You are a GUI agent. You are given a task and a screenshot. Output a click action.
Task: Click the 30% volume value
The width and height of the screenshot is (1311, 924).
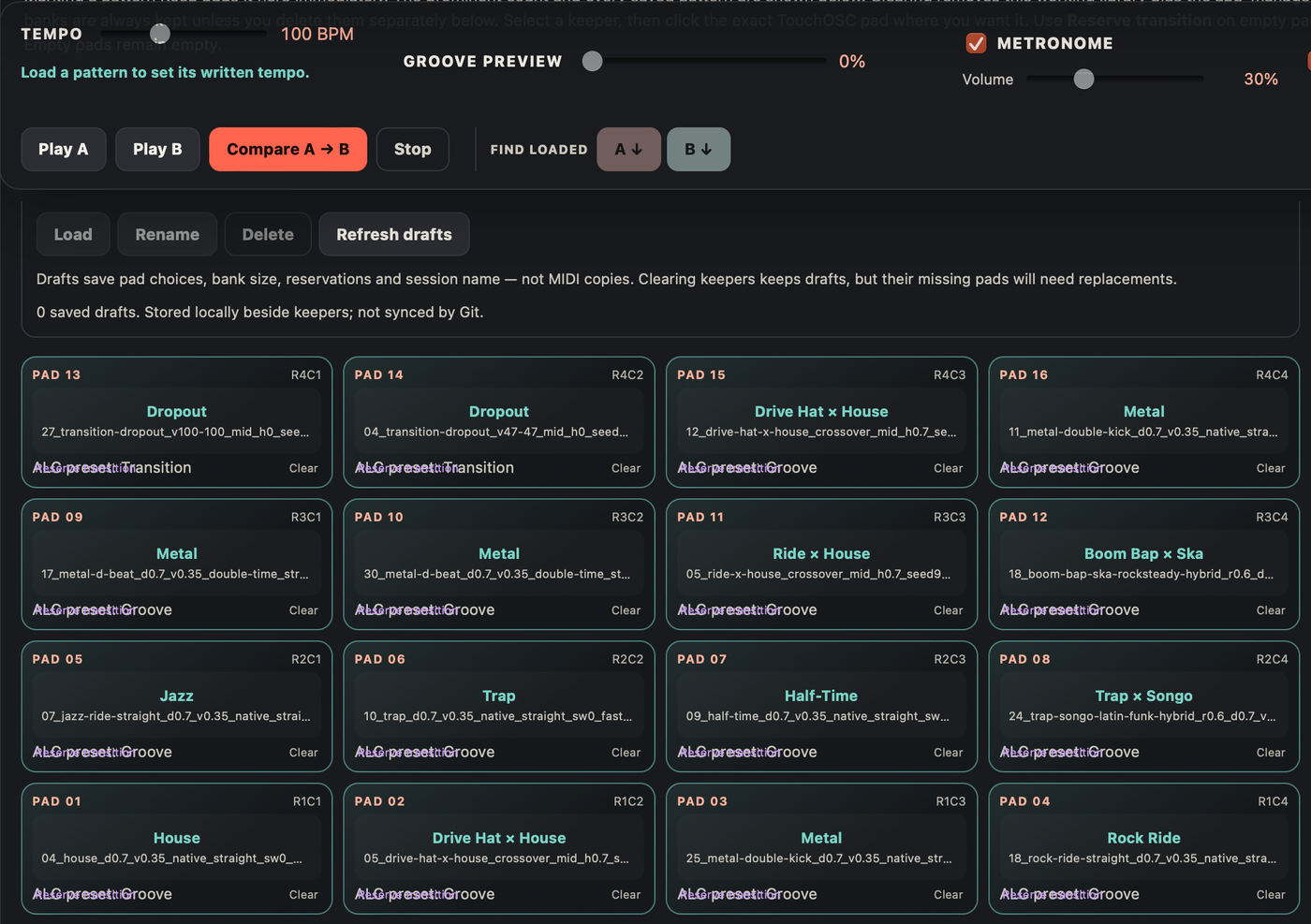click(x=1260, y=80)
